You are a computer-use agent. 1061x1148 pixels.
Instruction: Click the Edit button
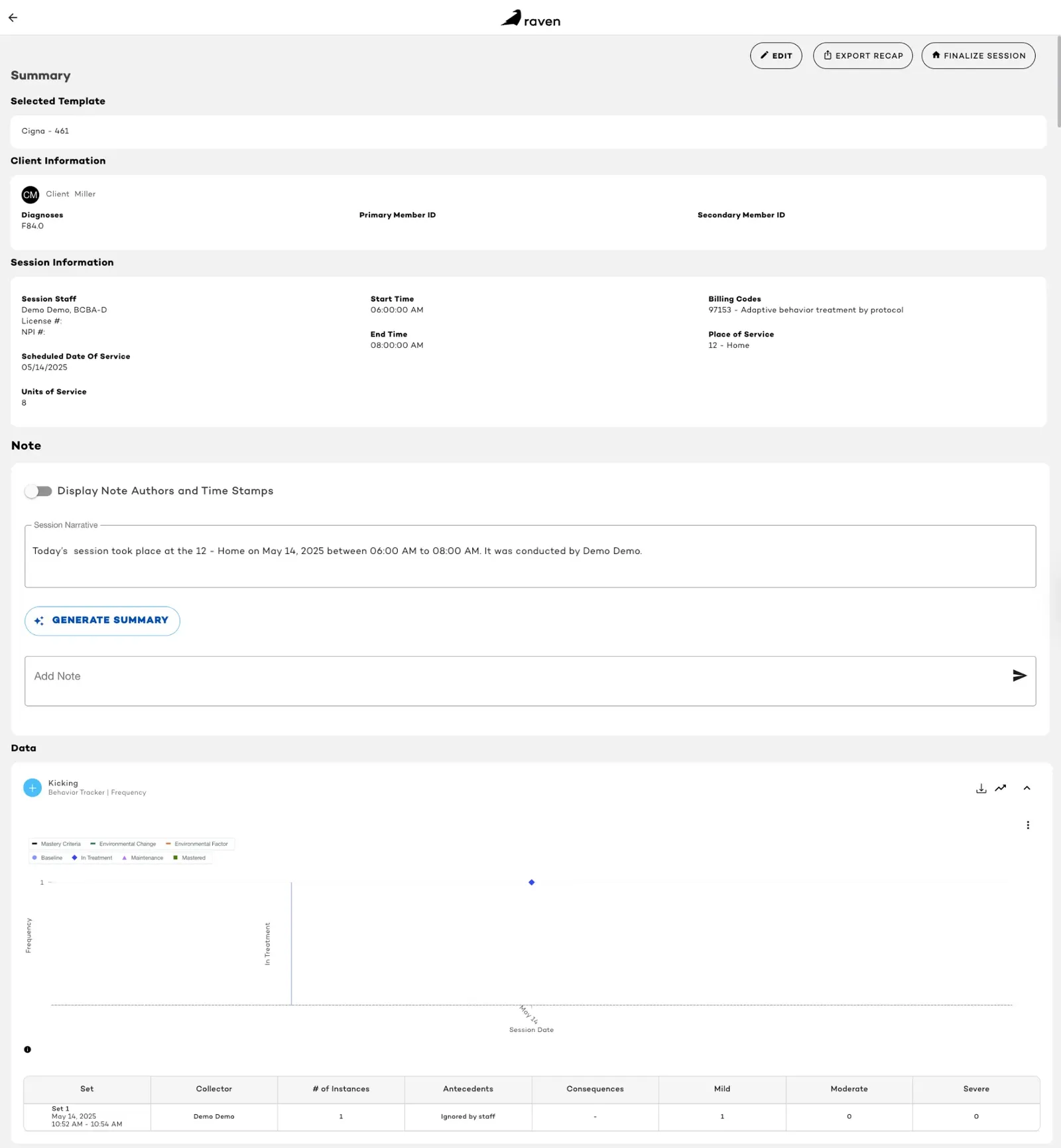(776, 56)
